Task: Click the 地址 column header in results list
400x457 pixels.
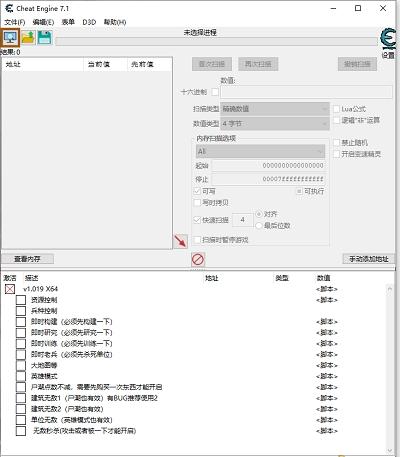Action: pyautogui.click(x=43, y=64)
